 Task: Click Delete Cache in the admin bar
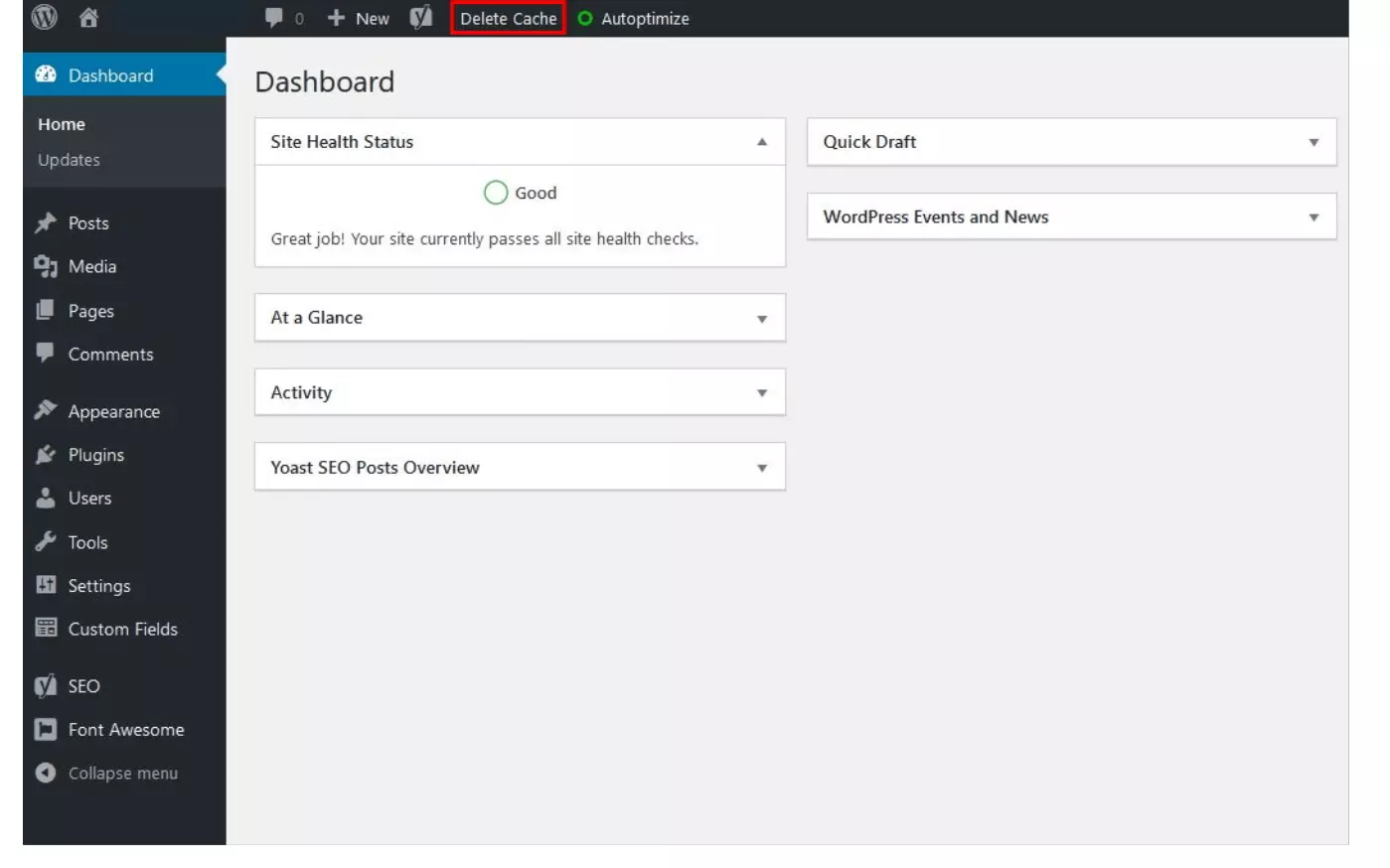[508, 18]
